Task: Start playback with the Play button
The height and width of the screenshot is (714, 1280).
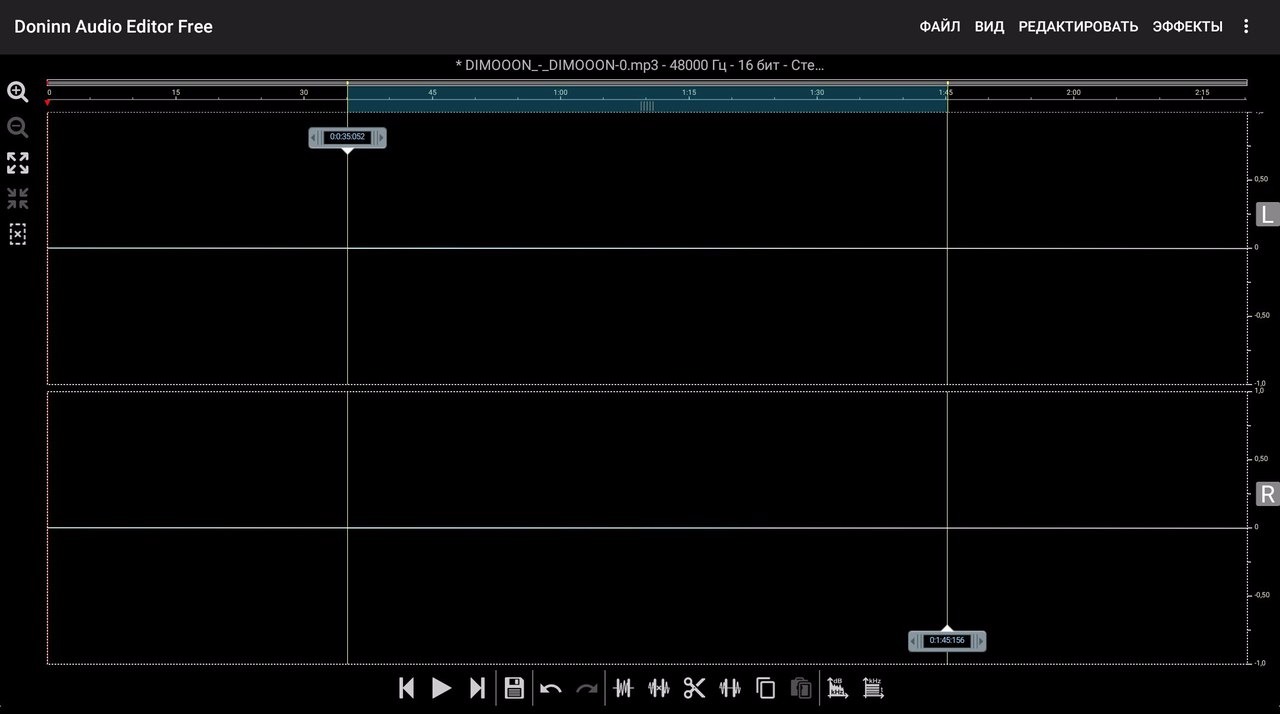Action: click(441, 688)
